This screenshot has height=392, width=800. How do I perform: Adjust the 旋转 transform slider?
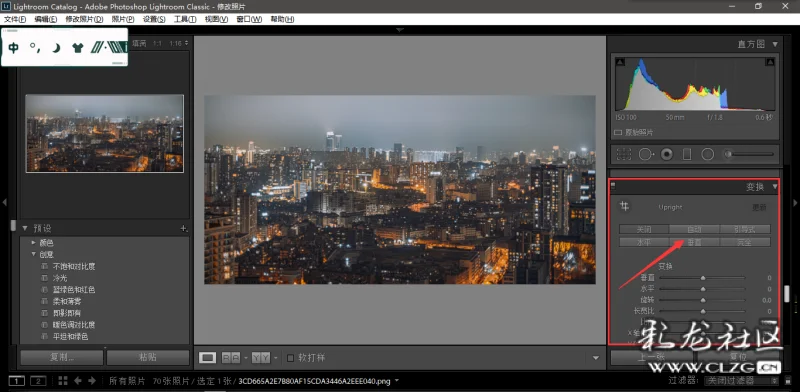click(703, 300)
